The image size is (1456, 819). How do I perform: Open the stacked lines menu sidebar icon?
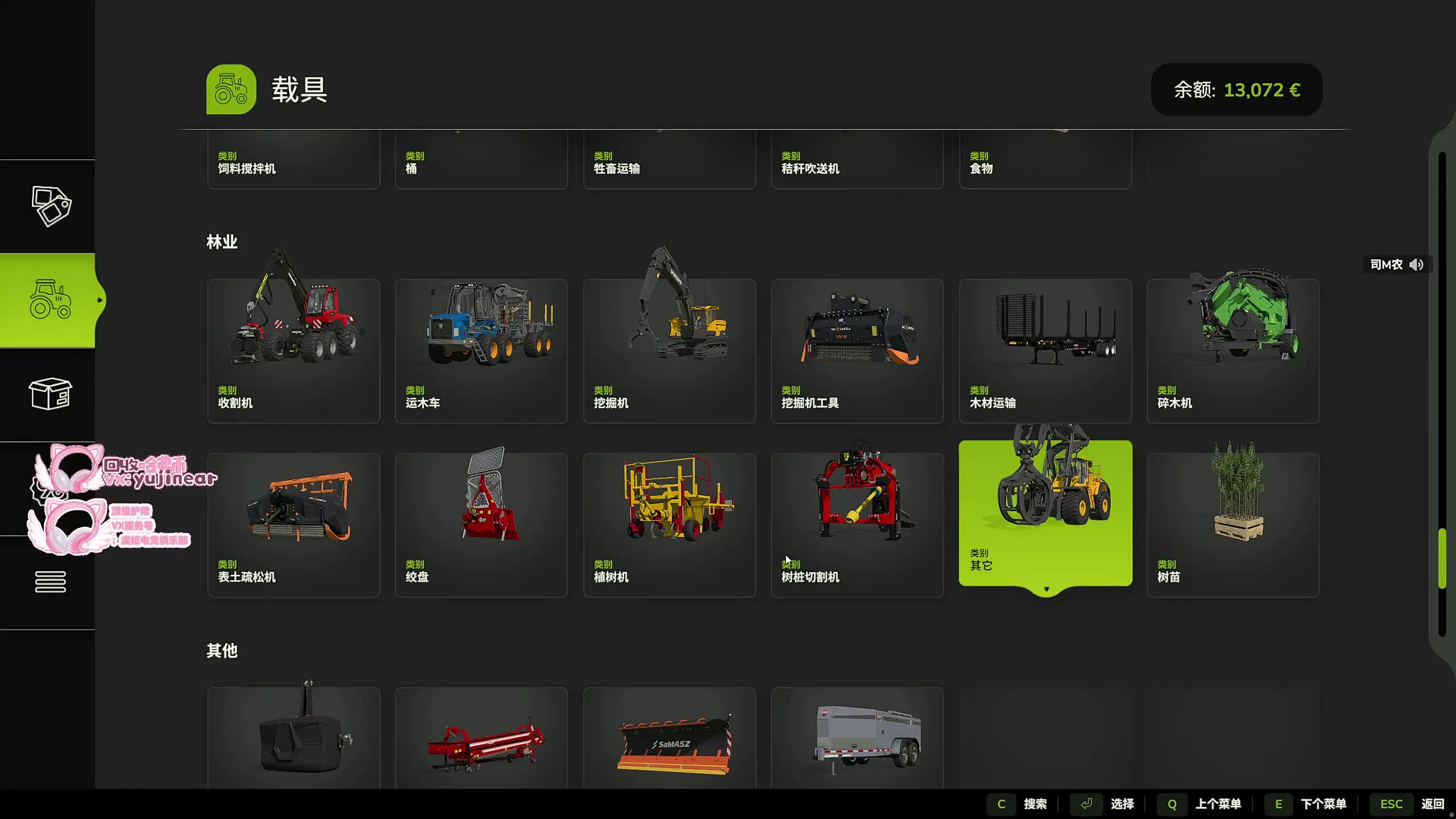pyautogui.click(x=50, y=581)
